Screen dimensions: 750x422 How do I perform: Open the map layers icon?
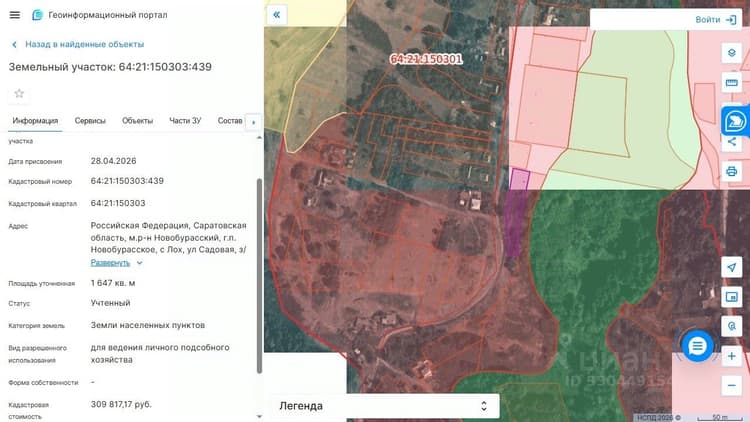click(x=731, y=53)
